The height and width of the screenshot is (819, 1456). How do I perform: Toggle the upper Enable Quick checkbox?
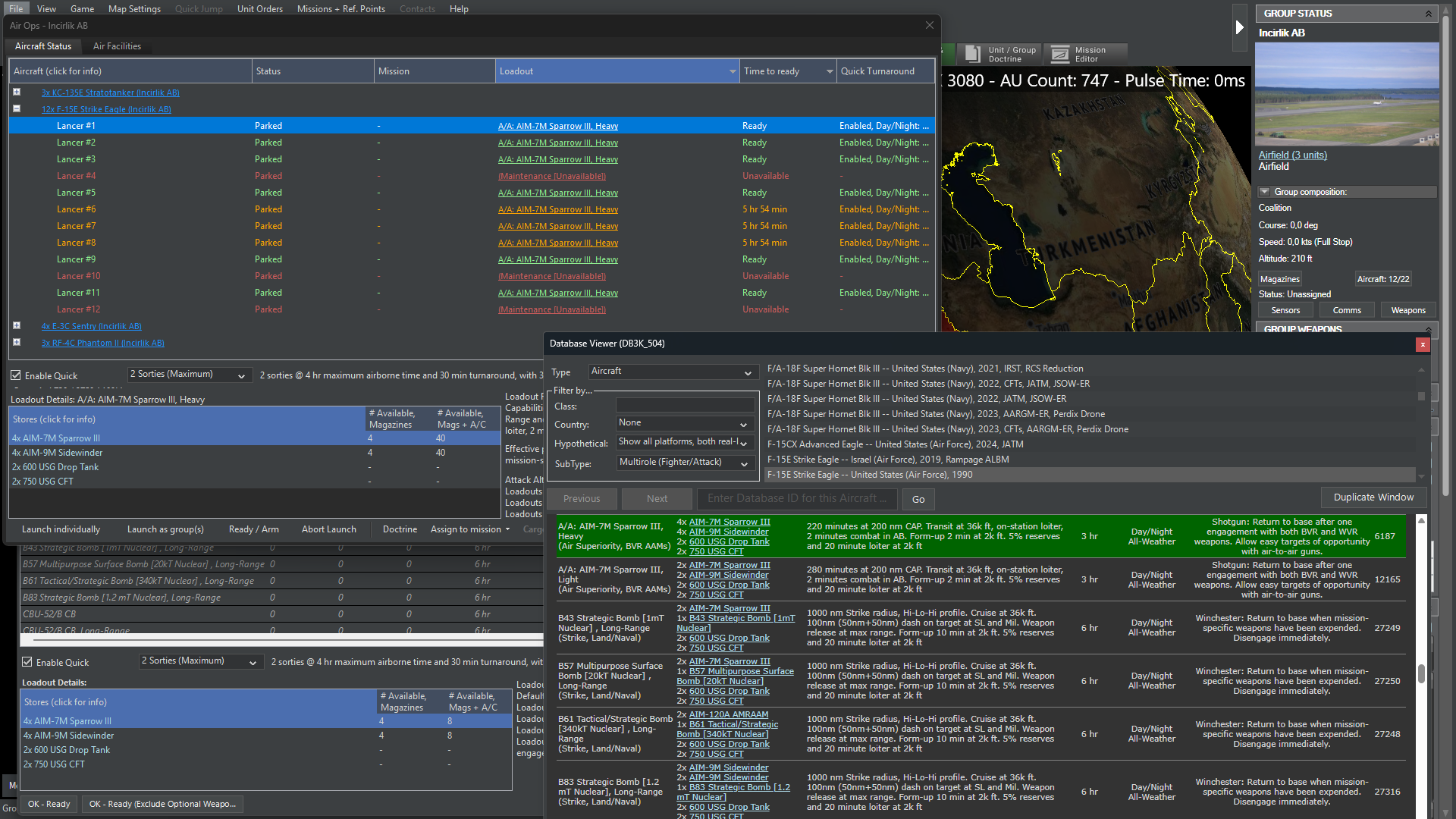coord(16,375)
